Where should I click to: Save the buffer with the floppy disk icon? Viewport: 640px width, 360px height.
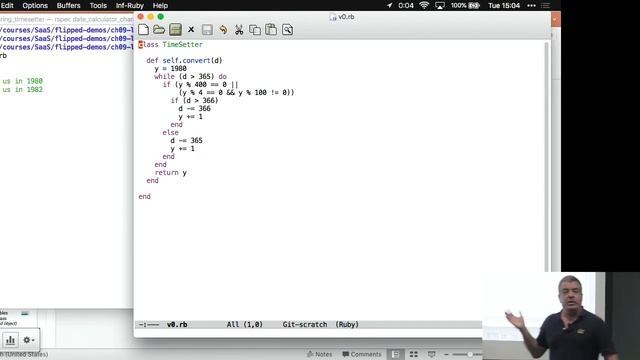pyautogui.click(x=207, y=30)
